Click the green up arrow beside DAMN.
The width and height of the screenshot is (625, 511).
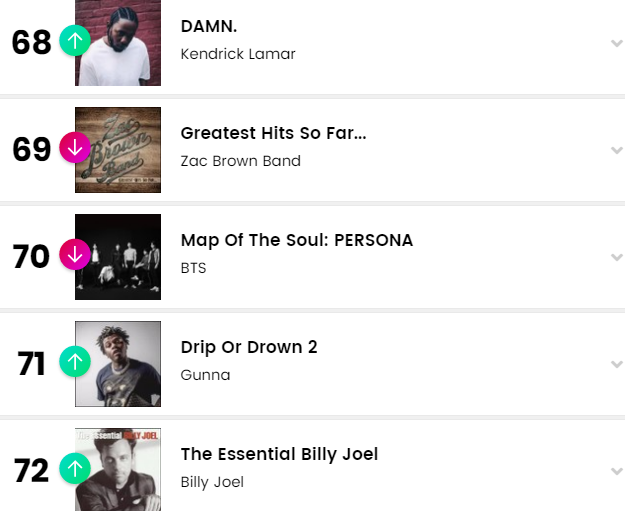point(75,41)
